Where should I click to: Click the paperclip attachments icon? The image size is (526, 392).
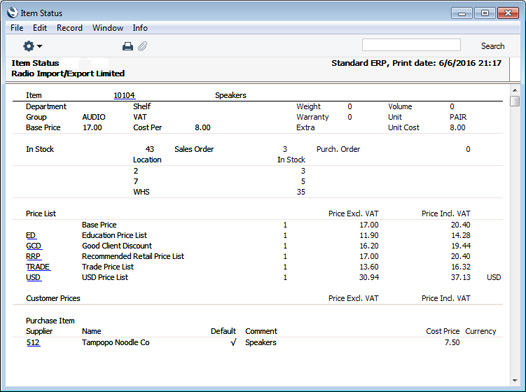tap(143, 46)
